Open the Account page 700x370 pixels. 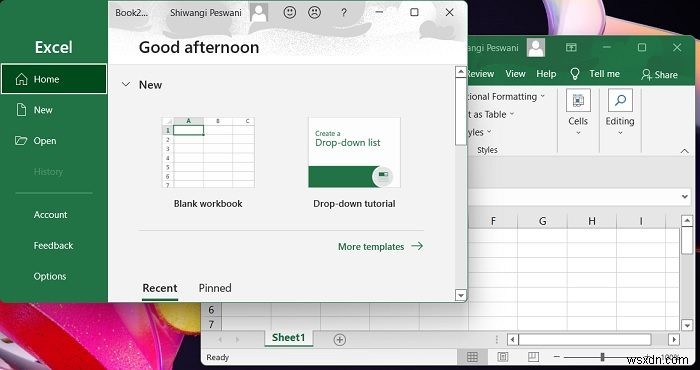coord(50,215)
